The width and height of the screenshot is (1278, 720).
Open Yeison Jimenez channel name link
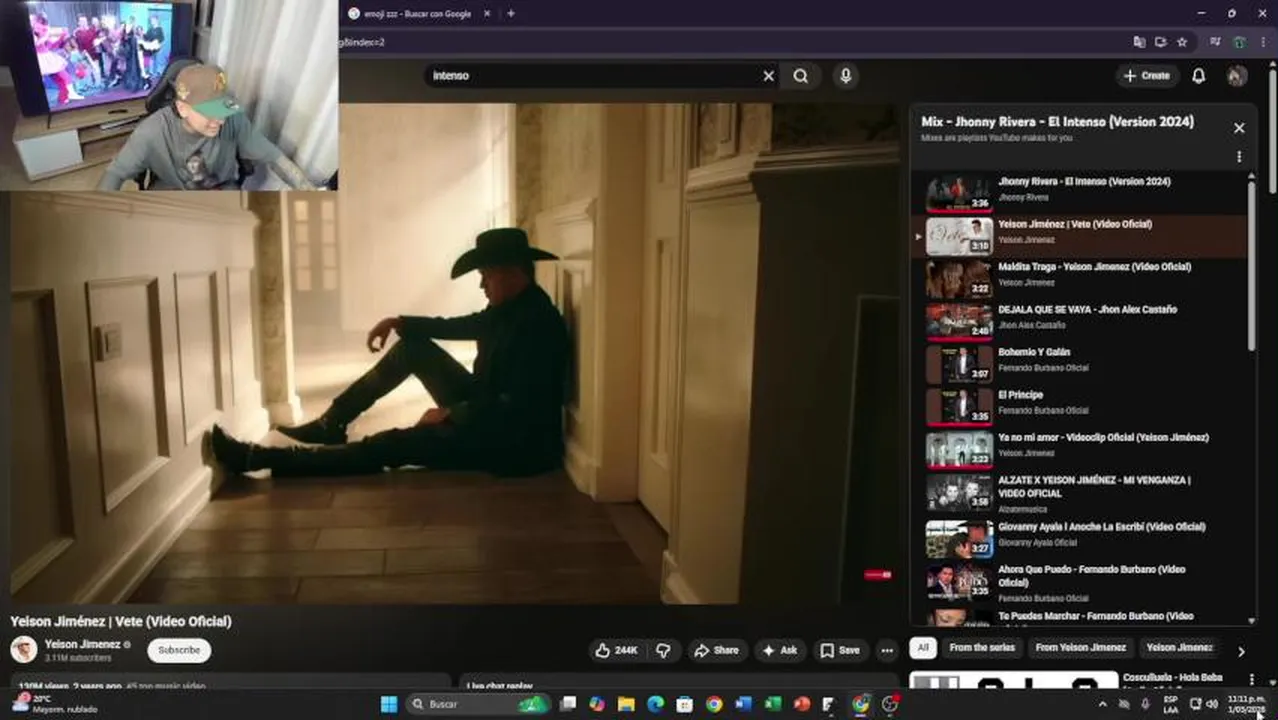coord(83,645)
